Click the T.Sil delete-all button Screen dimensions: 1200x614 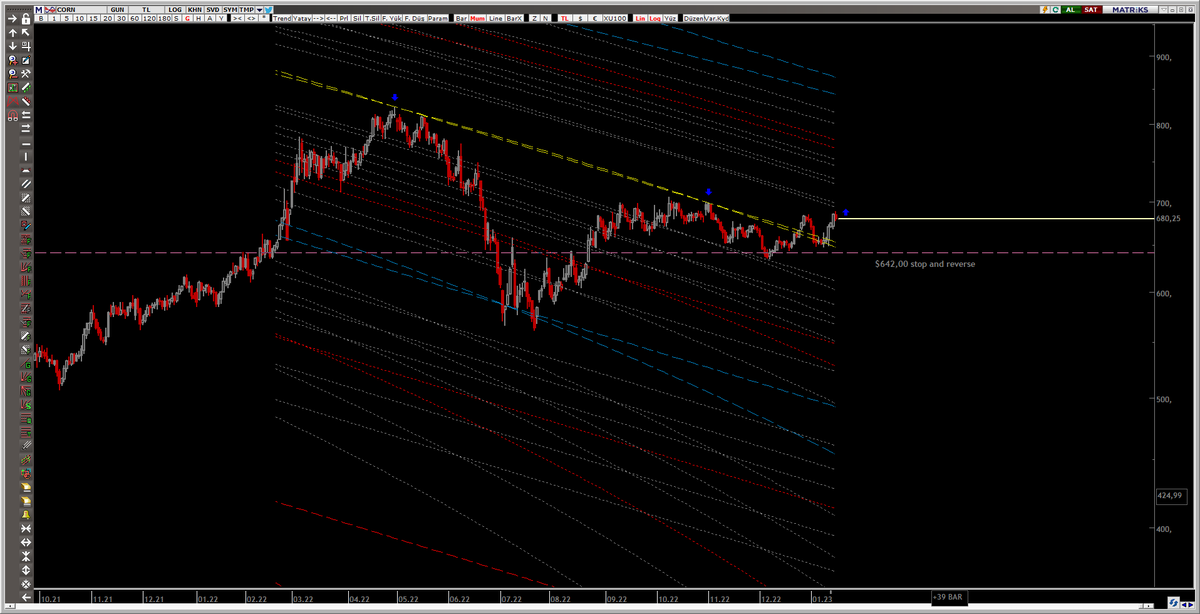coord(372,19)
